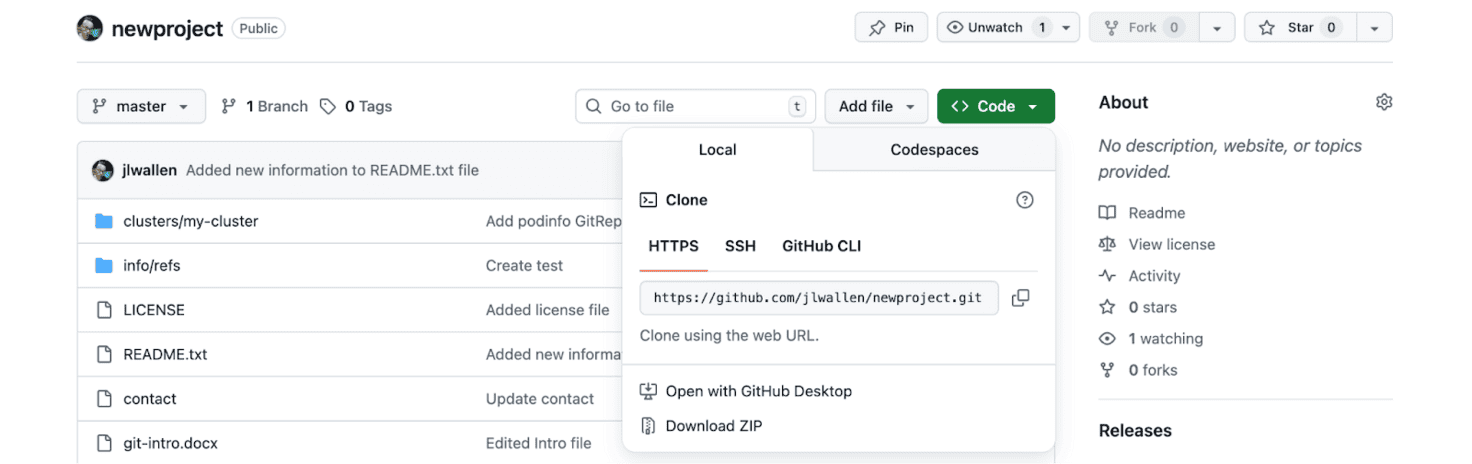Click the clusters/my-cluster folder icon
Screen dimensions: 1472x464
104,221
